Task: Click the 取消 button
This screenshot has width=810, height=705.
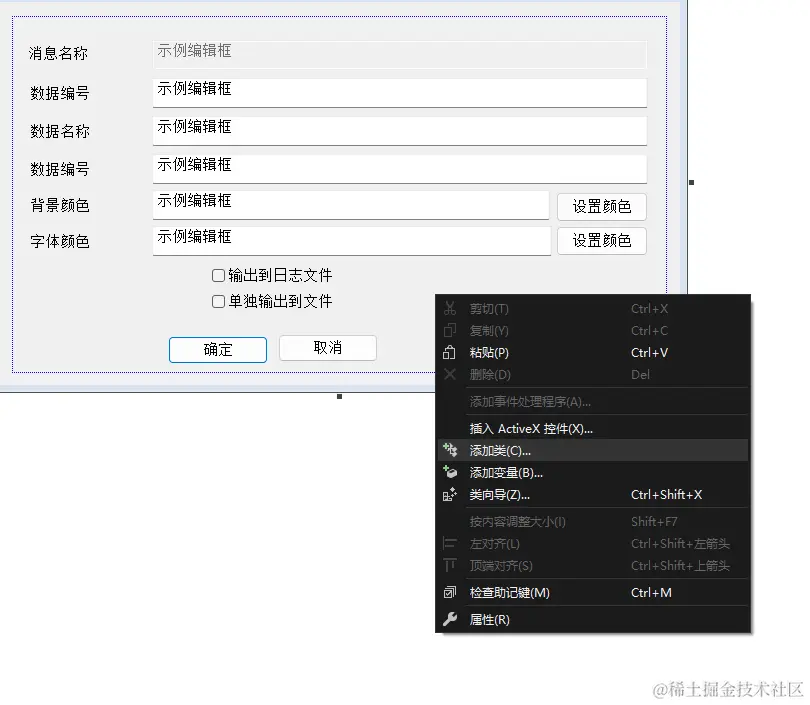Action: (x=328, y=348)
